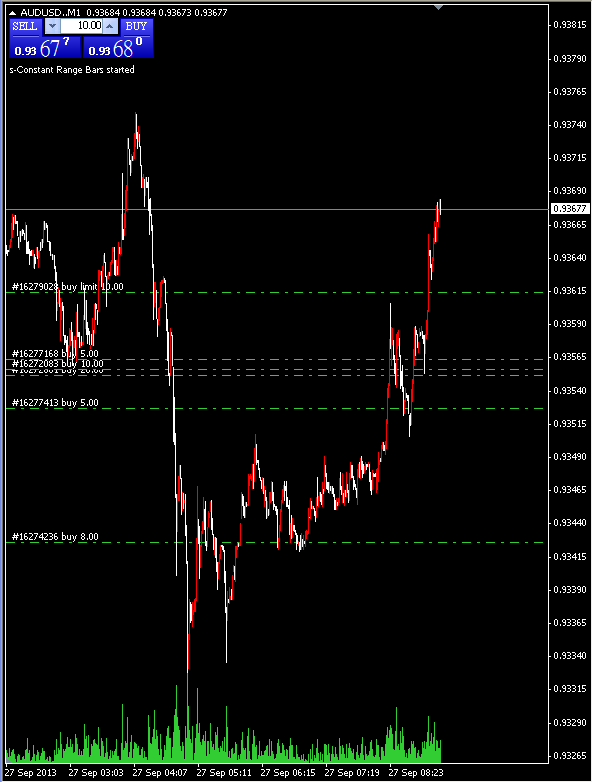Click the current price tag 0.93677
Image resolution: width=593 pixels, height=782 pixels.
coord(570,208)
